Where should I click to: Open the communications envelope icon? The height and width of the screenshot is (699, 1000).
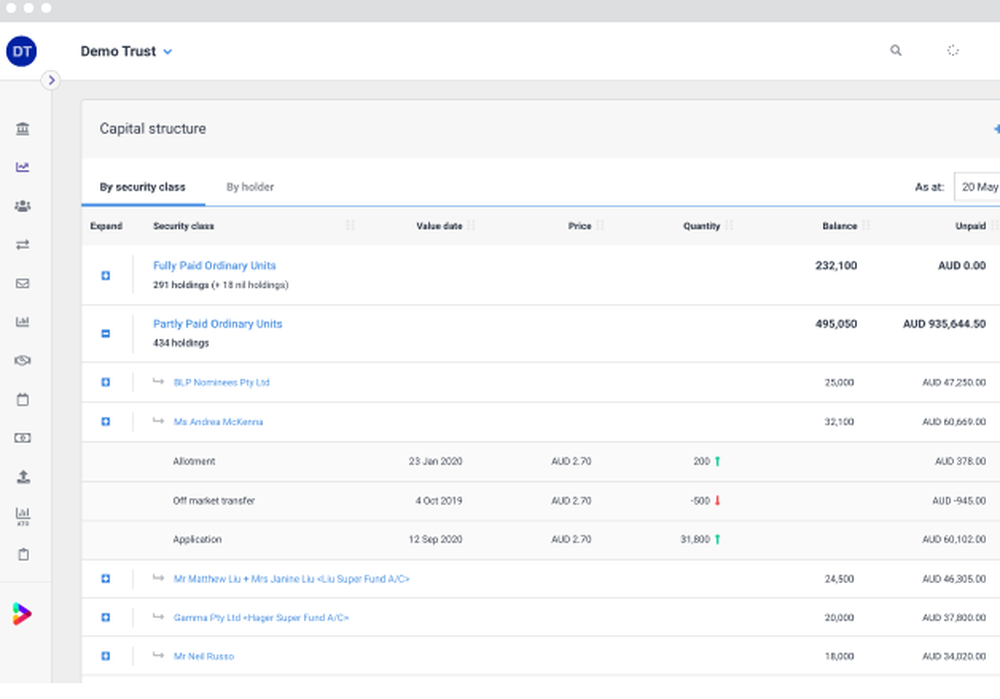22,283
